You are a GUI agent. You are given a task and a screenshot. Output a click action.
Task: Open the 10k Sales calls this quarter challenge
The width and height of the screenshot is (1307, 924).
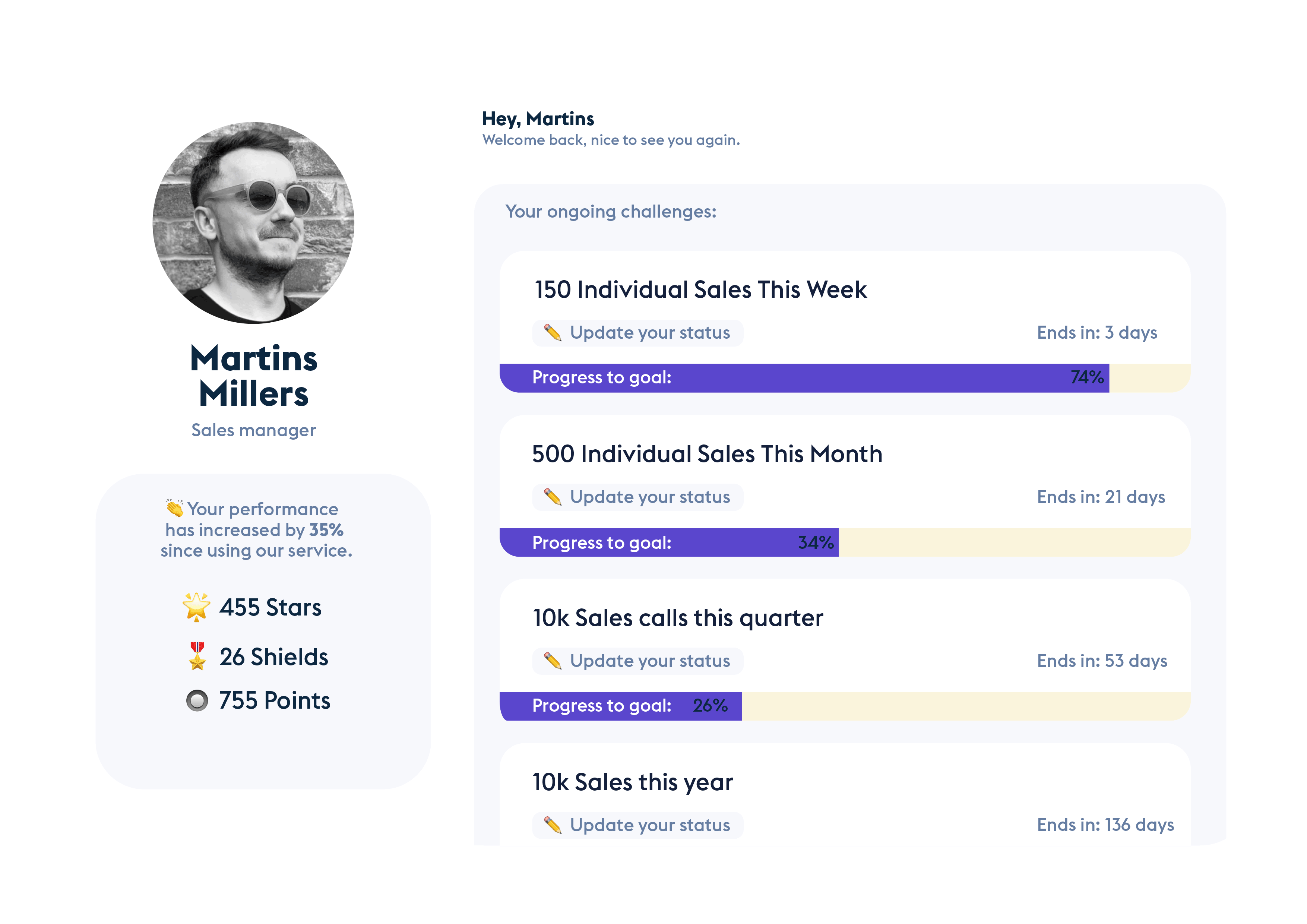coord(677,618)
